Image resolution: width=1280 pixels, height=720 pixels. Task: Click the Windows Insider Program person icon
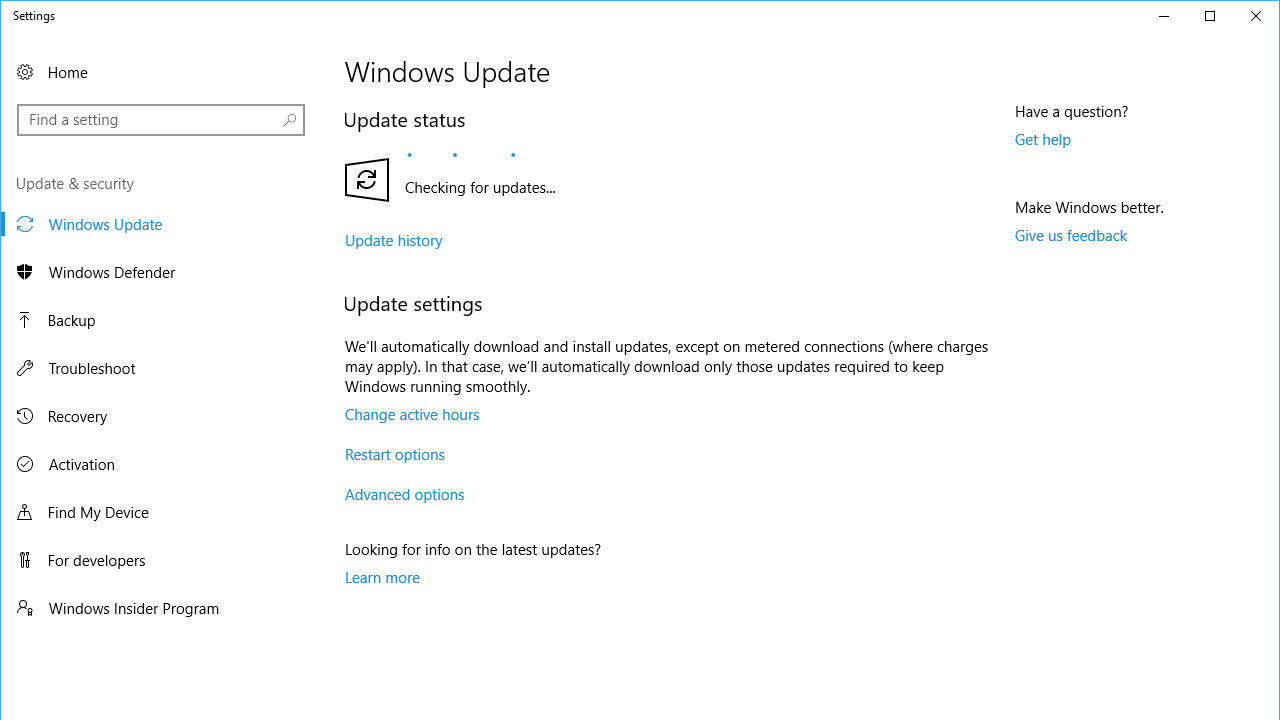[x=25, y=608]
